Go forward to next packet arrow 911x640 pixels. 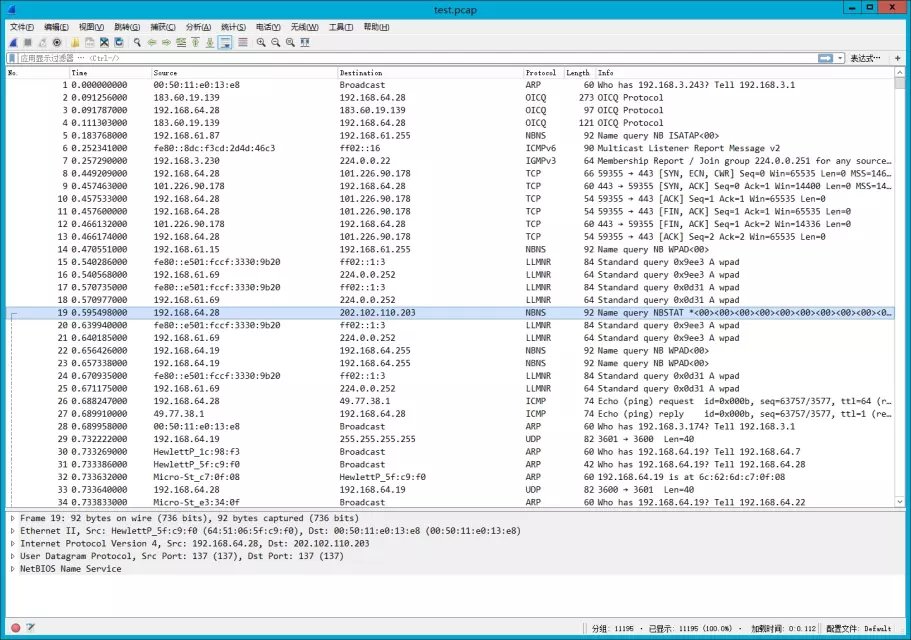coord(166,42)
